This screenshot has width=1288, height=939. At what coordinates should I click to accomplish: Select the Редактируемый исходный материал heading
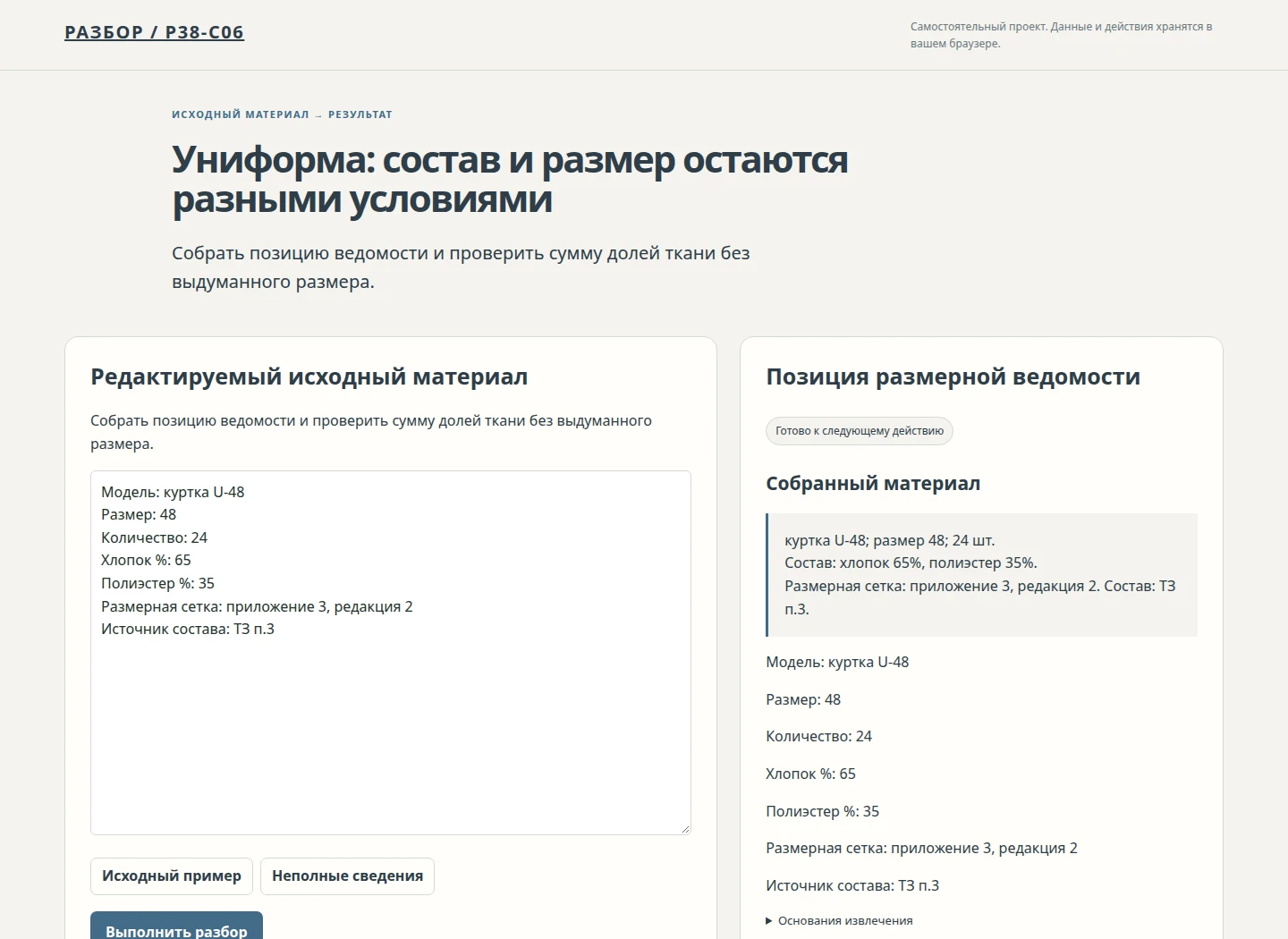[x=309, y=376]
